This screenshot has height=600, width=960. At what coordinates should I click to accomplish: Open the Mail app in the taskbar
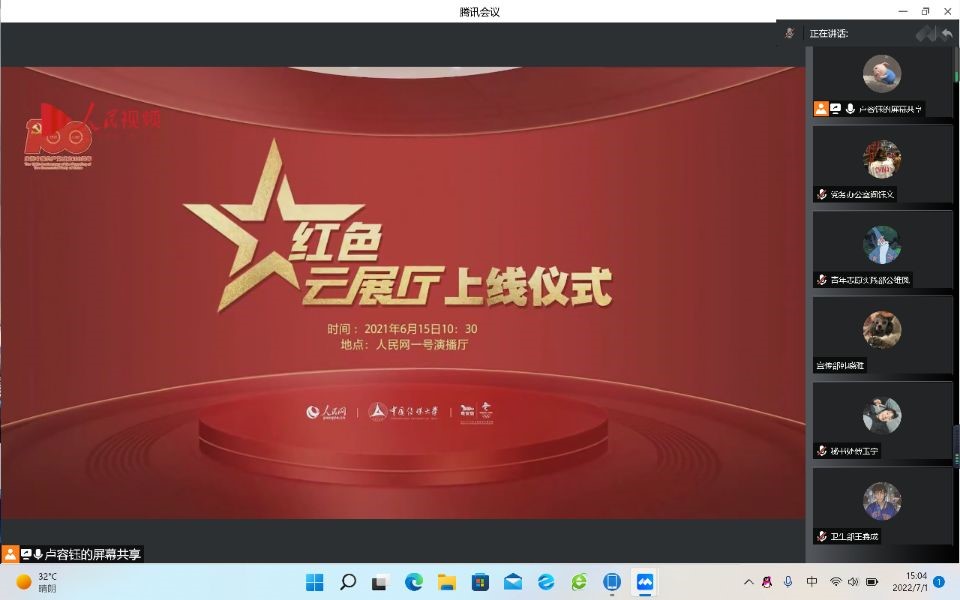click(x=513, y=582)
